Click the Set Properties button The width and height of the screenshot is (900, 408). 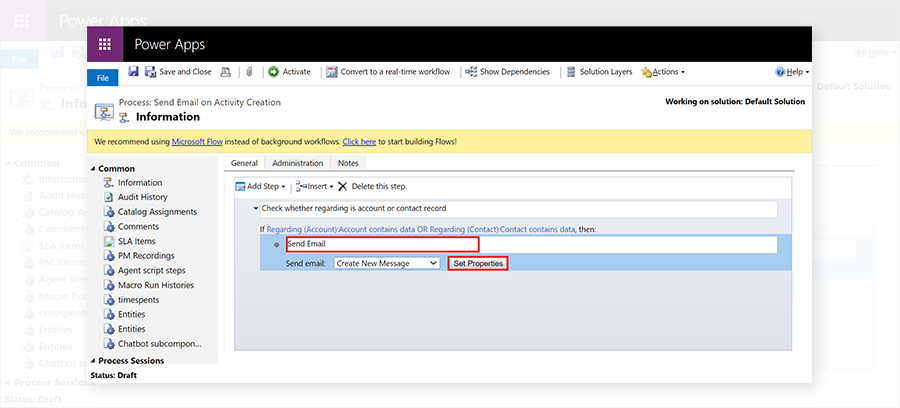click(478, 263)
